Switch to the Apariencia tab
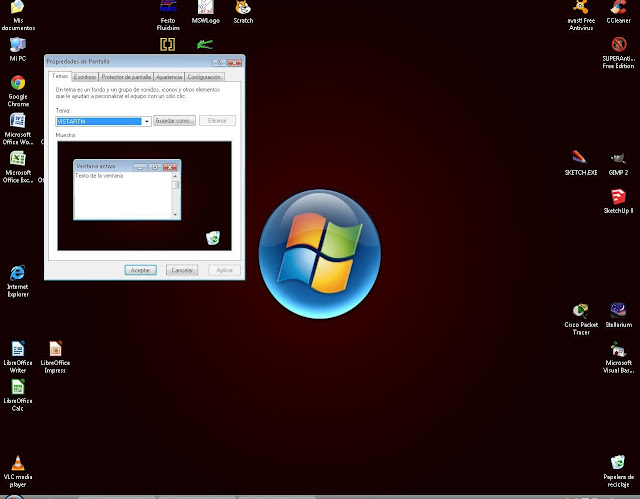Screen dimensions: 640x499 [x=169, y=77]
